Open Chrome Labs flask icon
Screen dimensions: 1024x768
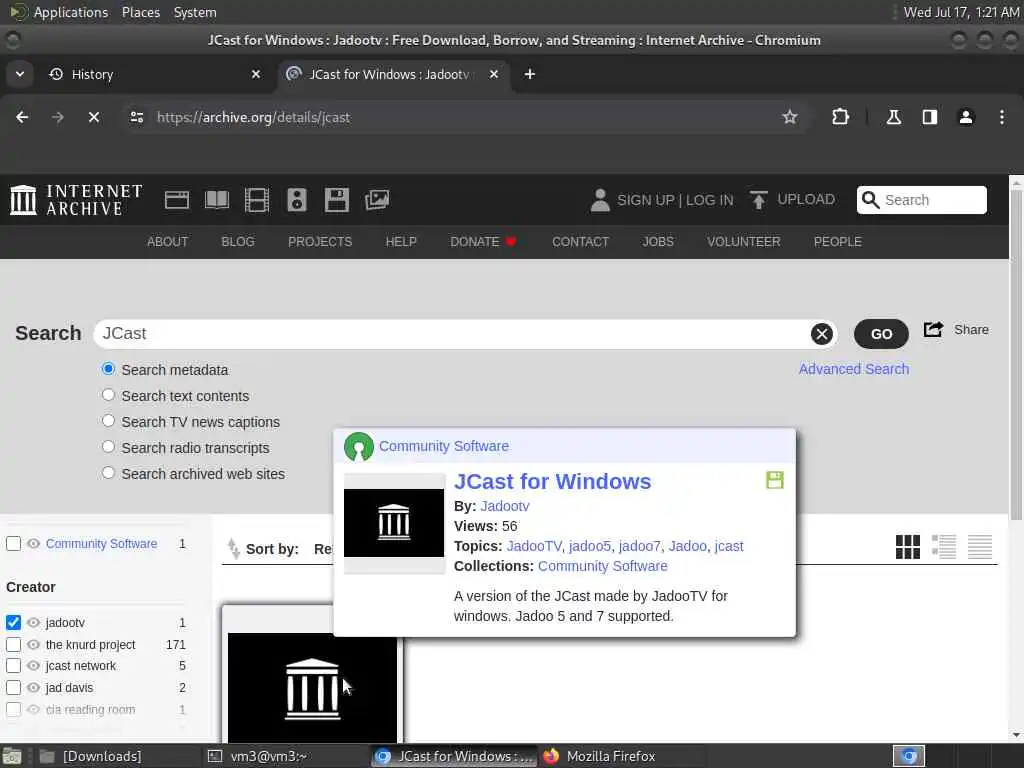[894, 117]
